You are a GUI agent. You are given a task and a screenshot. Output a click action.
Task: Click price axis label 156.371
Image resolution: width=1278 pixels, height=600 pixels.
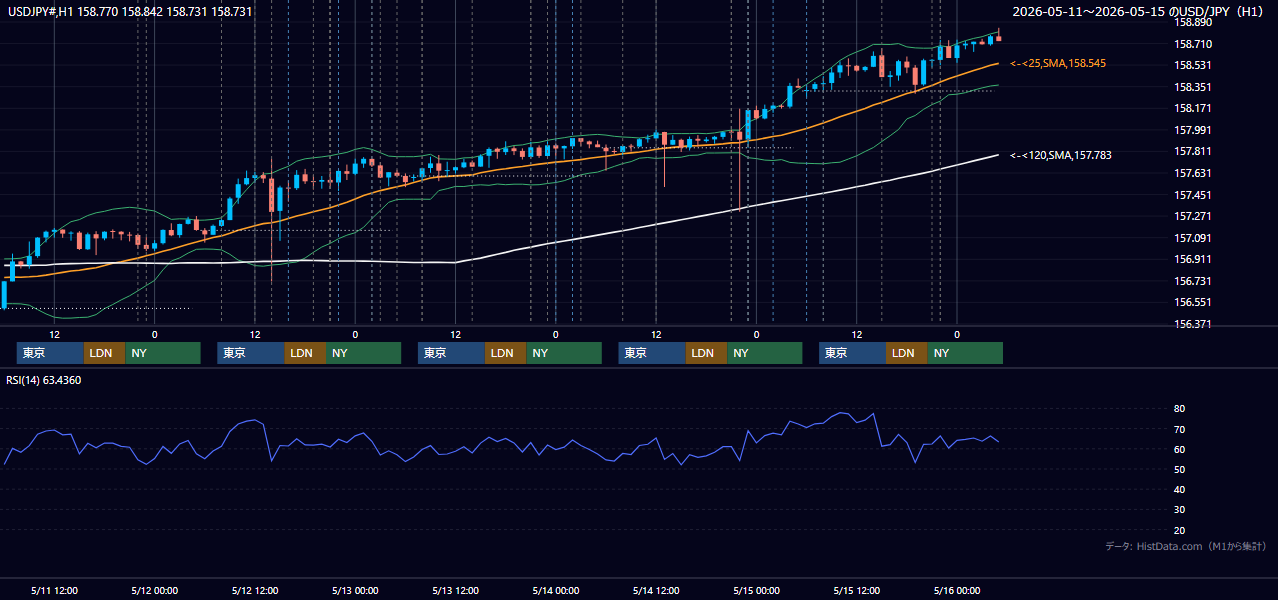click(1193, 324)
